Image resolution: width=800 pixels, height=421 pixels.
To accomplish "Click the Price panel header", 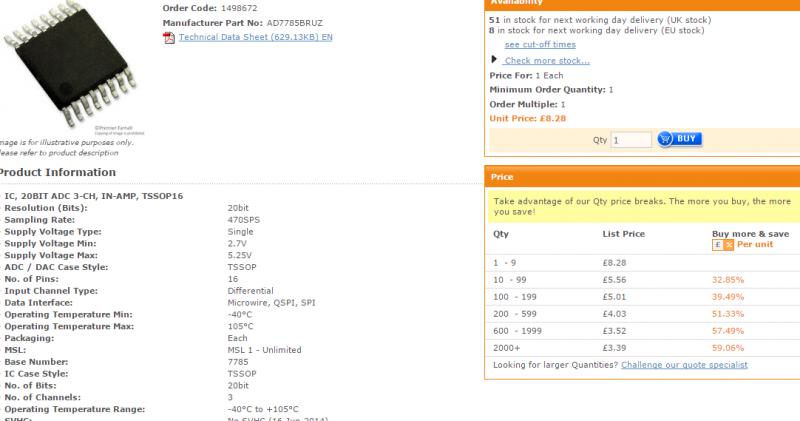I will pyautogui.click(x=641, y=177).
